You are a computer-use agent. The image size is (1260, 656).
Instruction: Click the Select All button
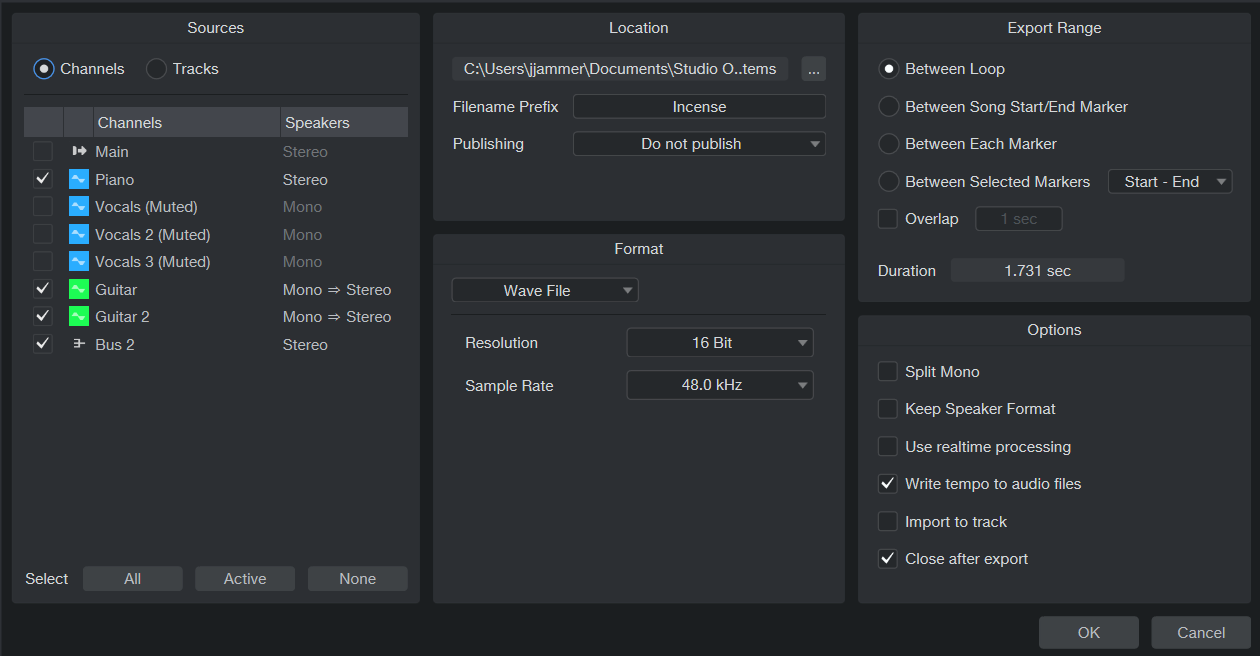(133, 579)
